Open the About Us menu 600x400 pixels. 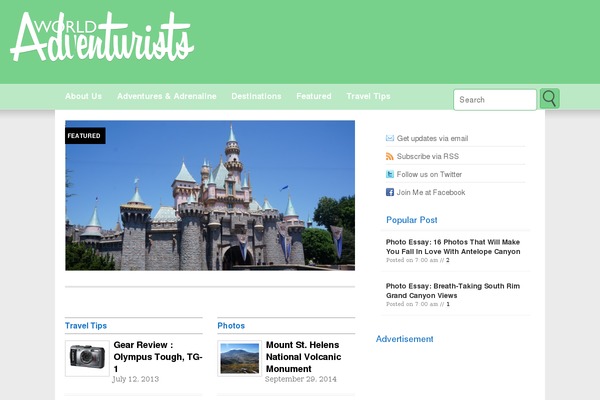tap(83, 96)
